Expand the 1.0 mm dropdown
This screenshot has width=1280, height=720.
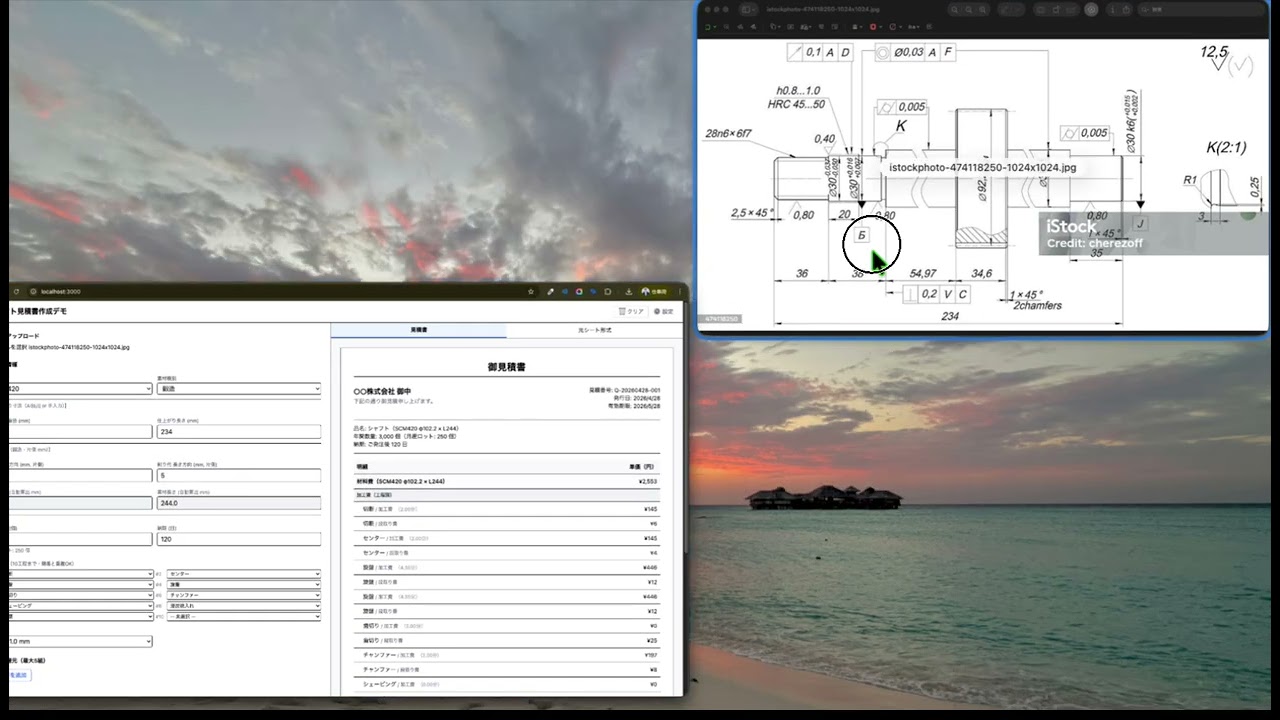80,641
